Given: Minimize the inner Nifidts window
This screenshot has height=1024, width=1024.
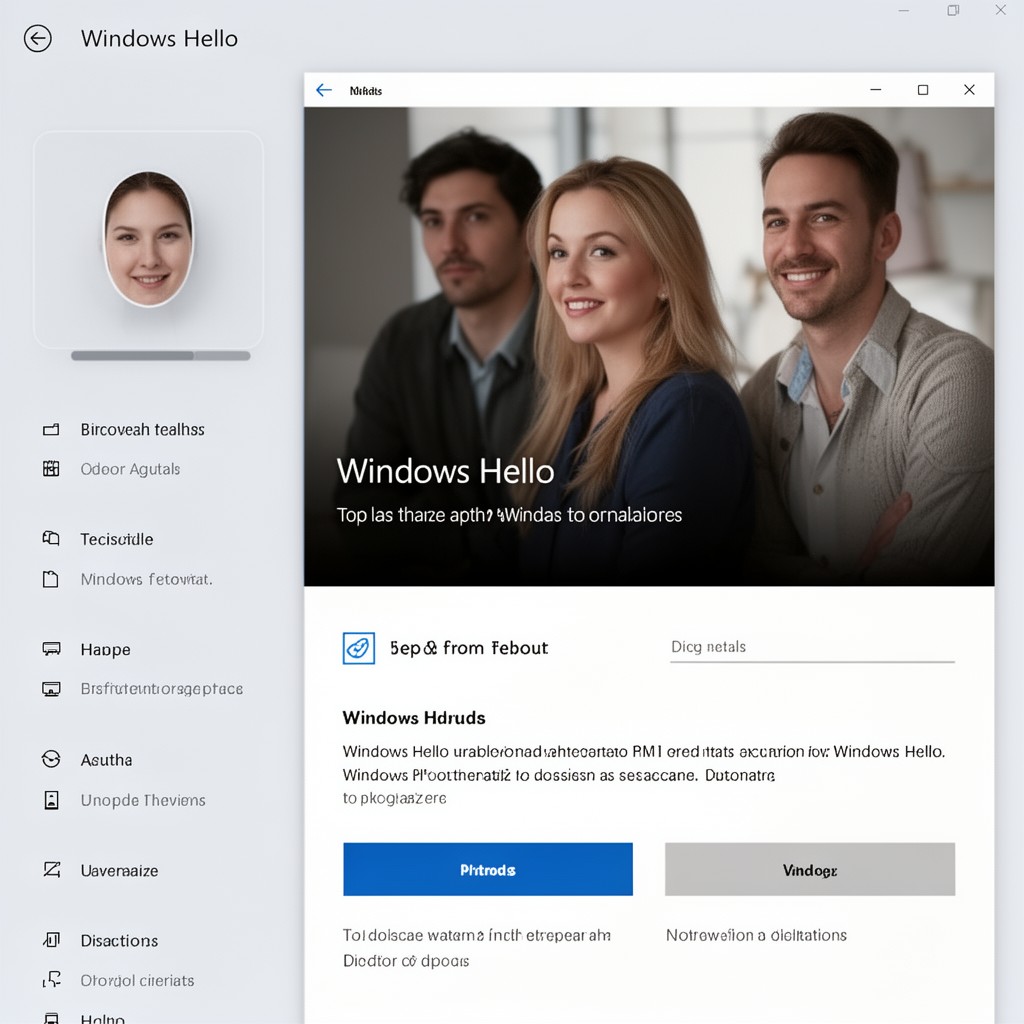Looking at the screenshot, I should point(876,90).
